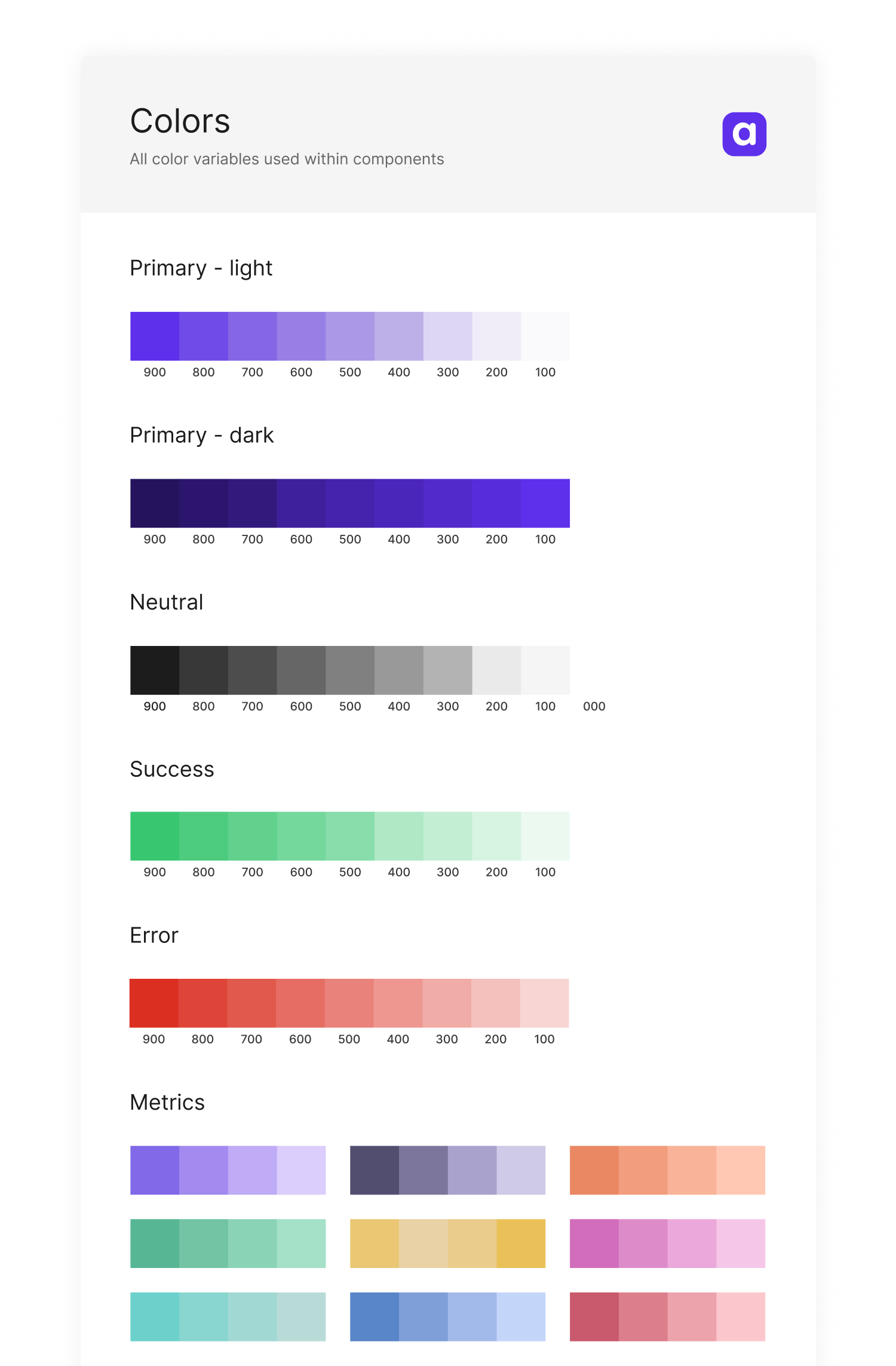Select Primary light 900 swatch
896x1366 pixels.
pos(155,336)
